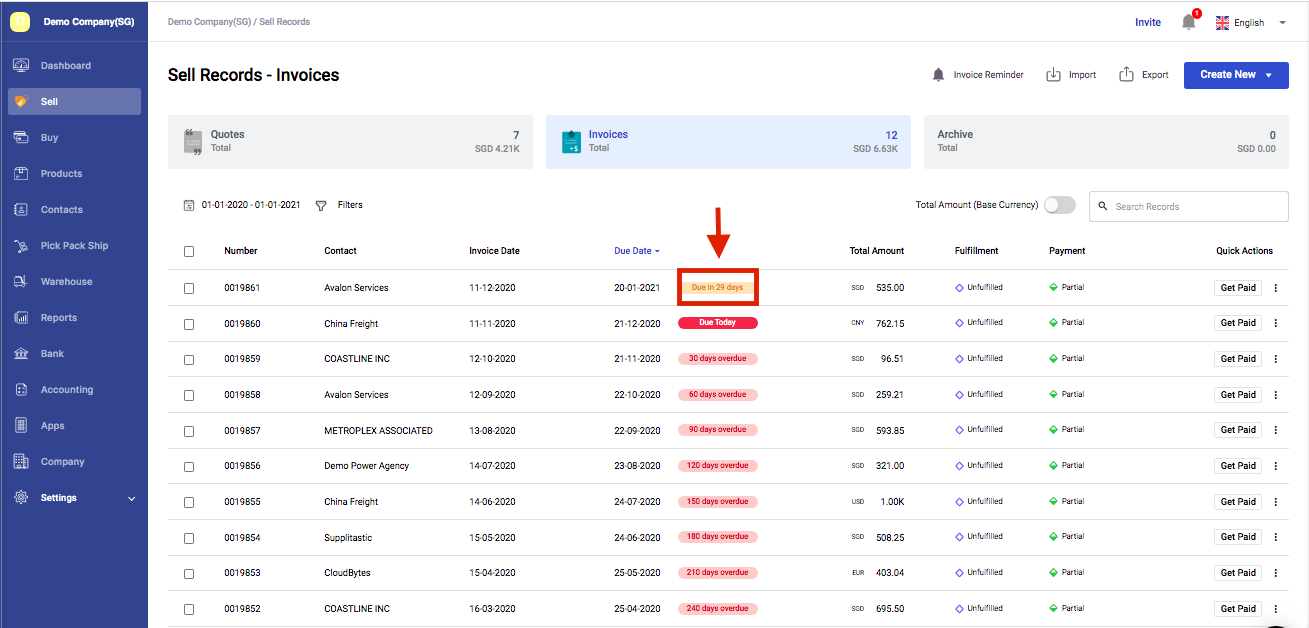
Task: Click the search magnifier icon
Action: point(1103,207)
